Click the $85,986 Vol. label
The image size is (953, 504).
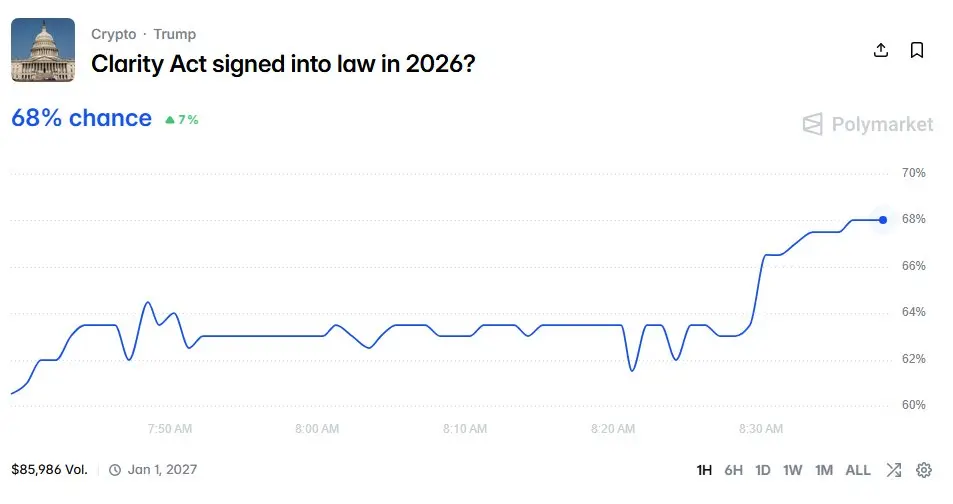pyautogui.click(x=50, y=470)
